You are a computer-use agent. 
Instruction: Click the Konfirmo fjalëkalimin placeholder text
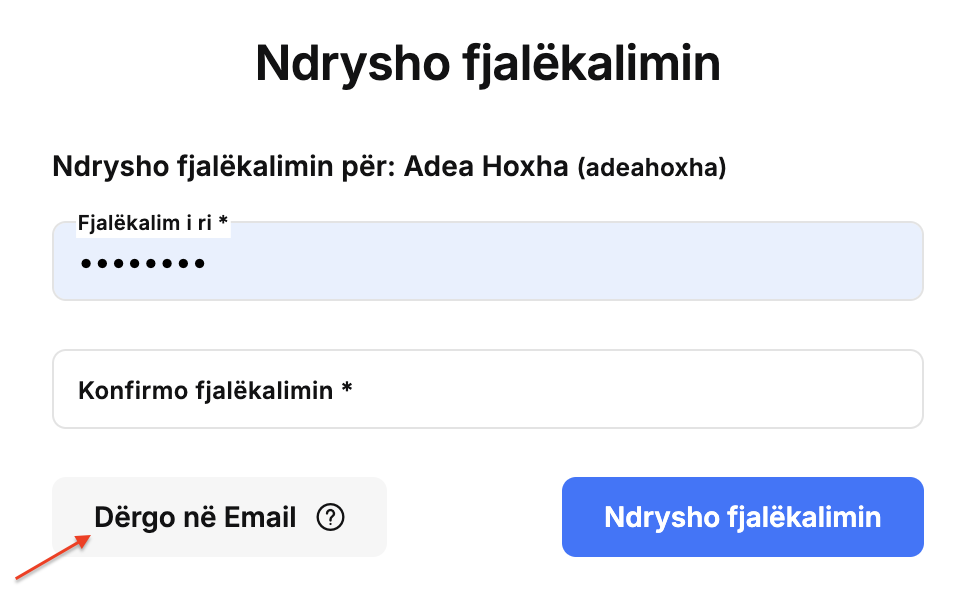215,391
